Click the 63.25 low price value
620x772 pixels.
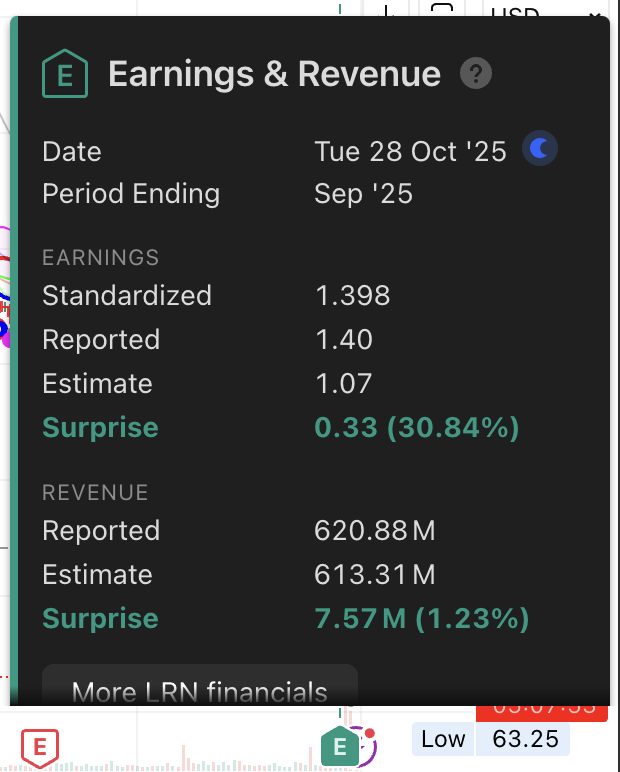pos(522,739)
